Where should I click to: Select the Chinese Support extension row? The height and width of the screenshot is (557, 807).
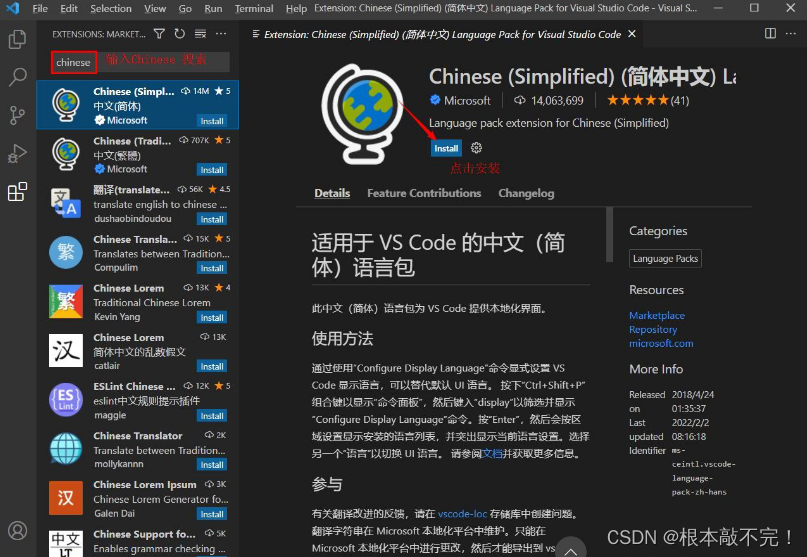pos(137,542)
